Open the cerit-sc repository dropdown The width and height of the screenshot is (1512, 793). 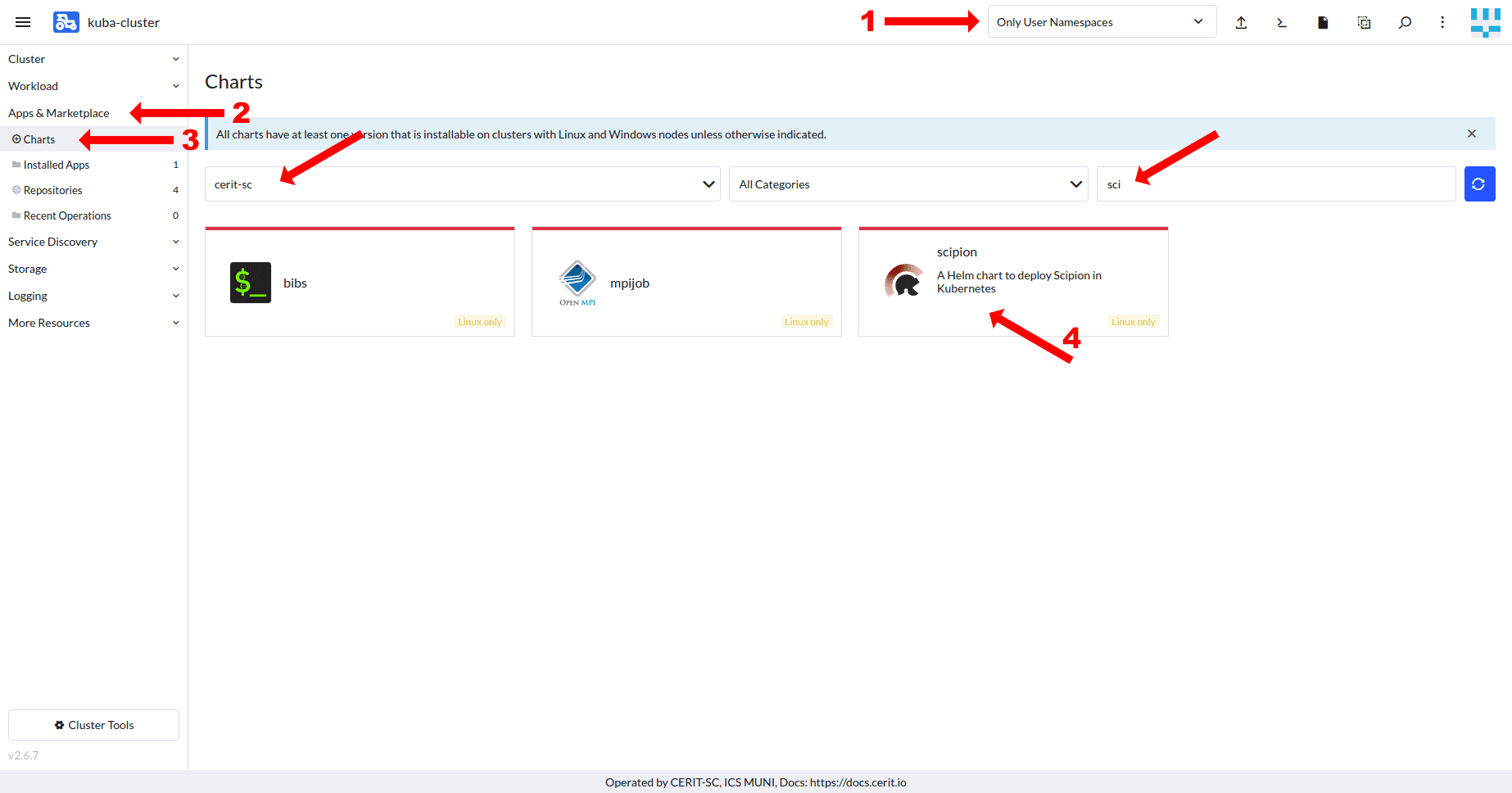click(x=462, y=184)
